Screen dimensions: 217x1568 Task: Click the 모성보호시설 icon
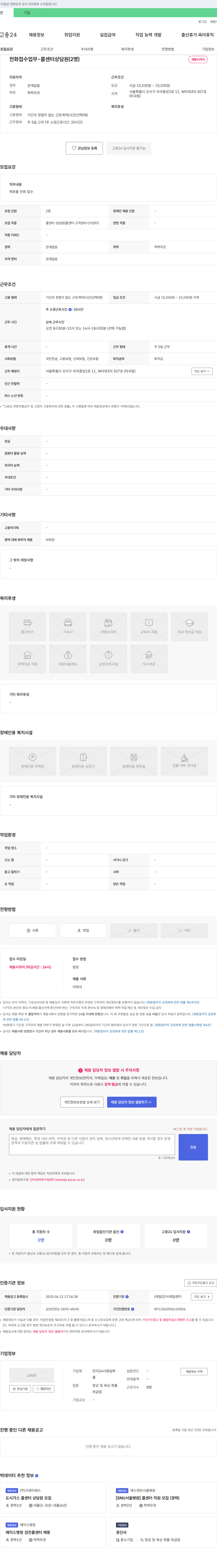tap(108, 659)
